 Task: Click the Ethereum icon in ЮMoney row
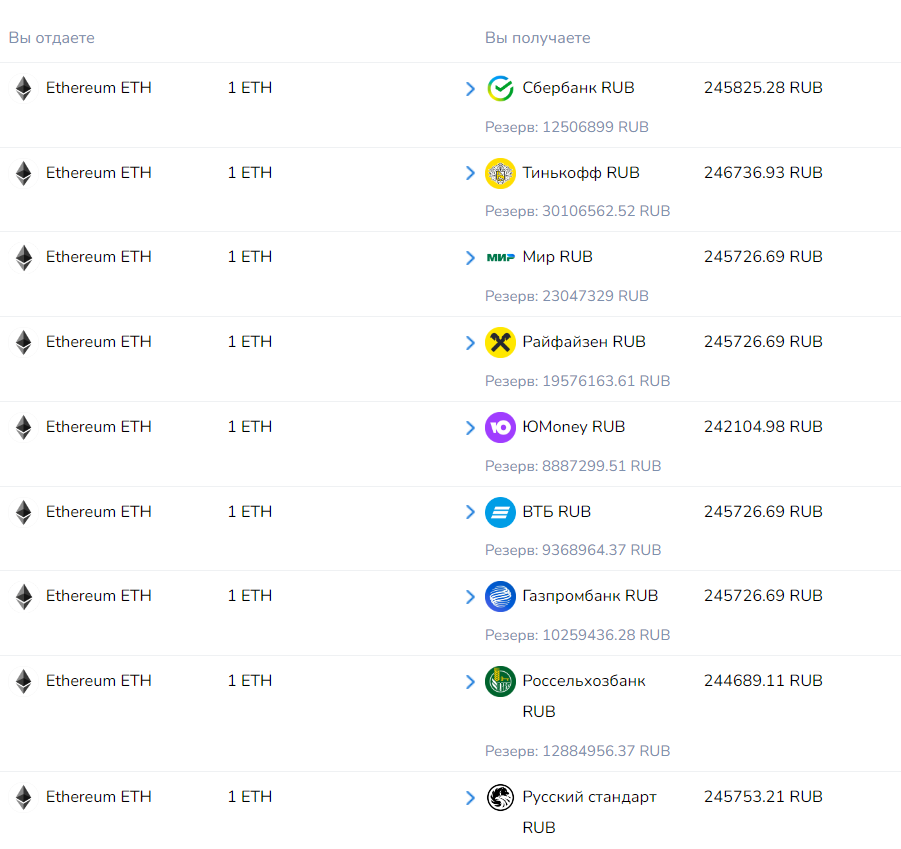pyautogui.click(x=24, y=427)
